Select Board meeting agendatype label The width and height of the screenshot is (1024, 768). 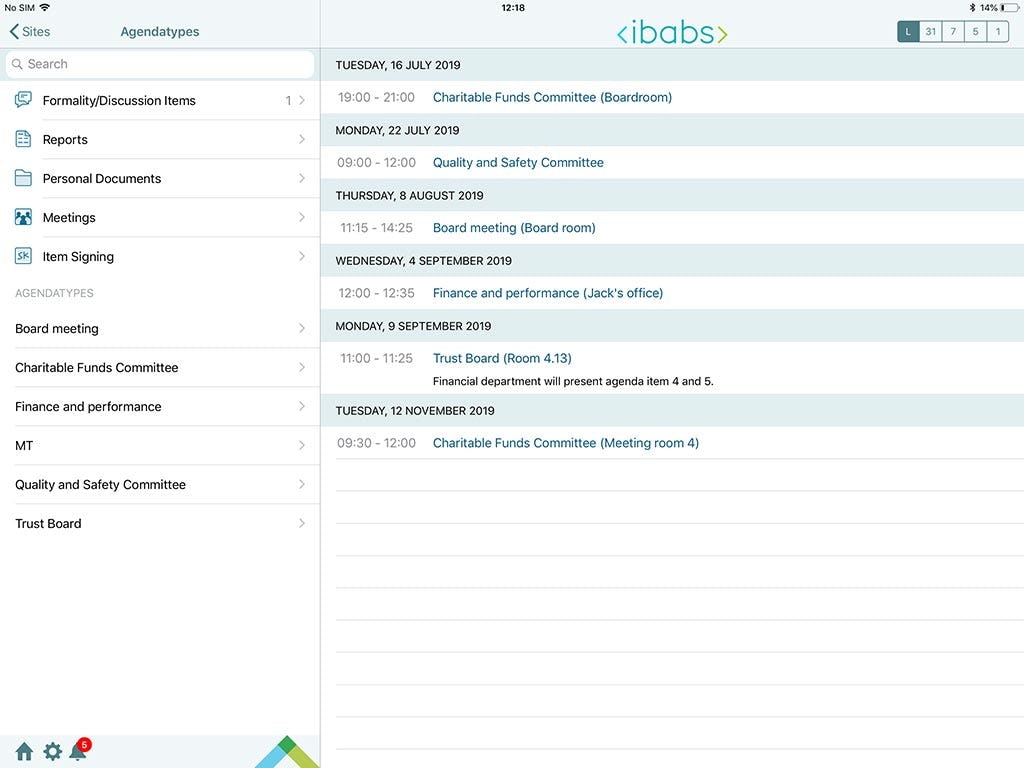[57, 328]
